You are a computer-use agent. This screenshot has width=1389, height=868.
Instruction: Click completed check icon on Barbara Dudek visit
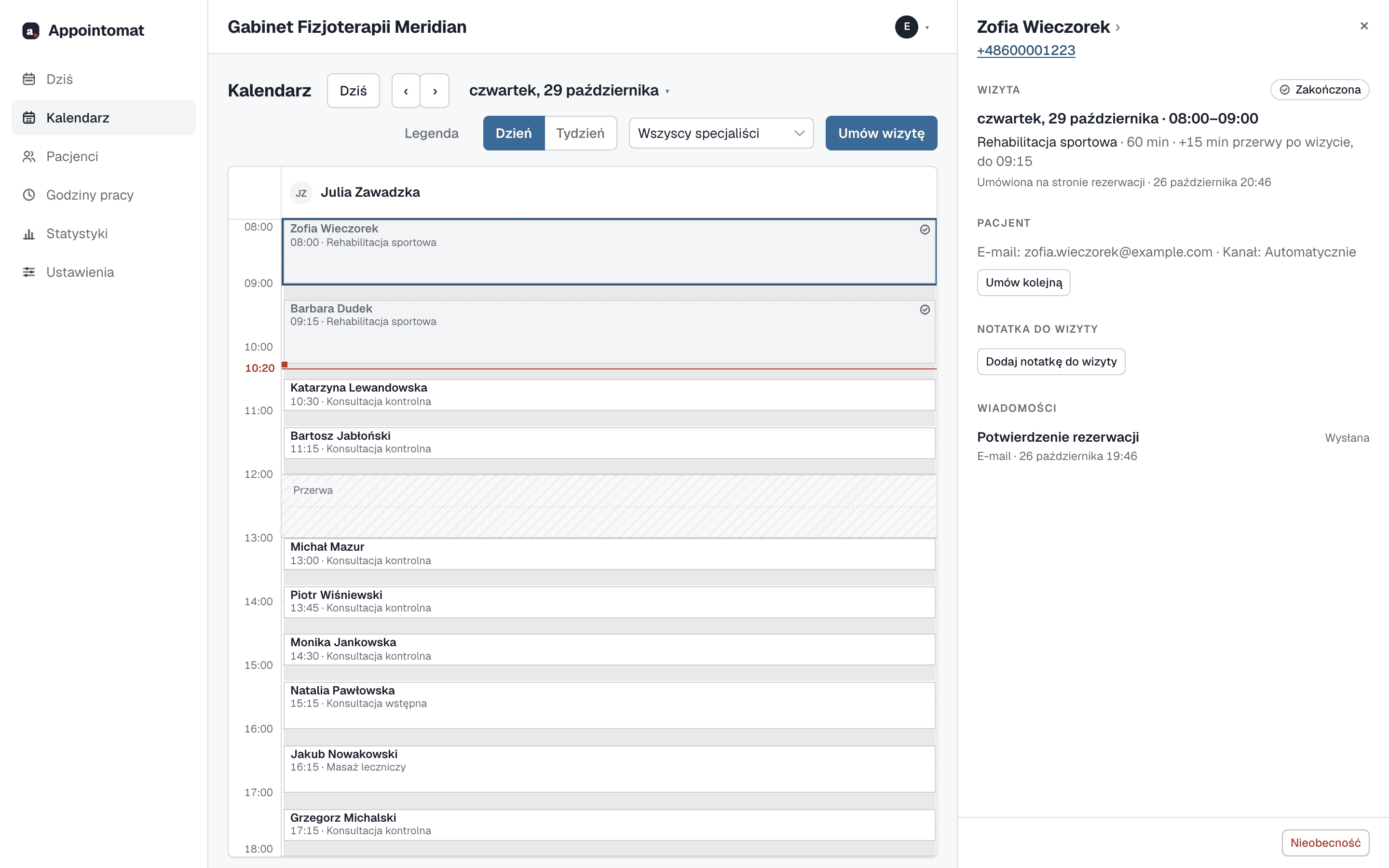tap(925, 310)
